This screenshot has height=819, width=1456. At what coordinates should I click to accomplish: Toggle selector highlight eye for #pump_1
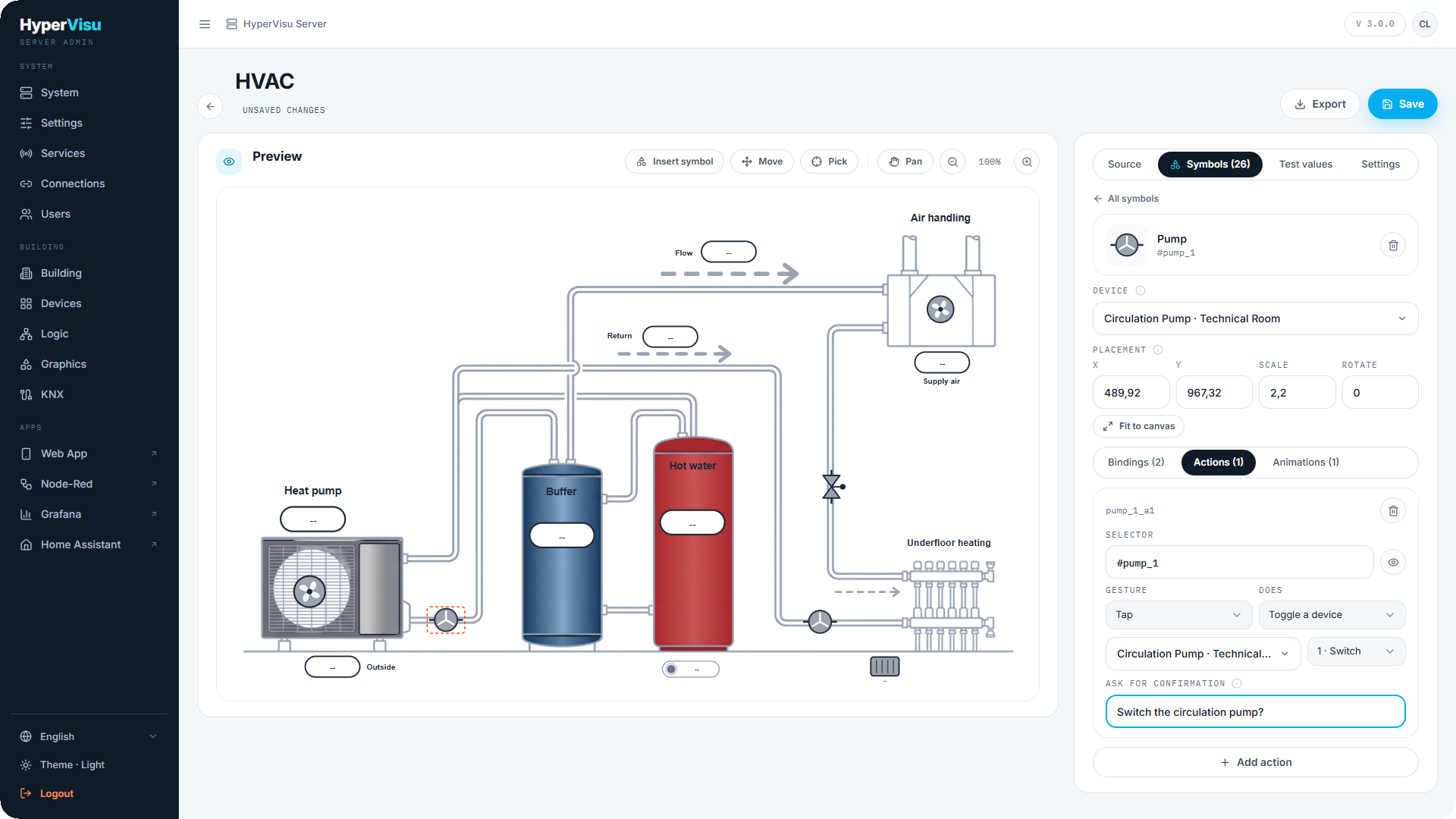click(1393, 563)
